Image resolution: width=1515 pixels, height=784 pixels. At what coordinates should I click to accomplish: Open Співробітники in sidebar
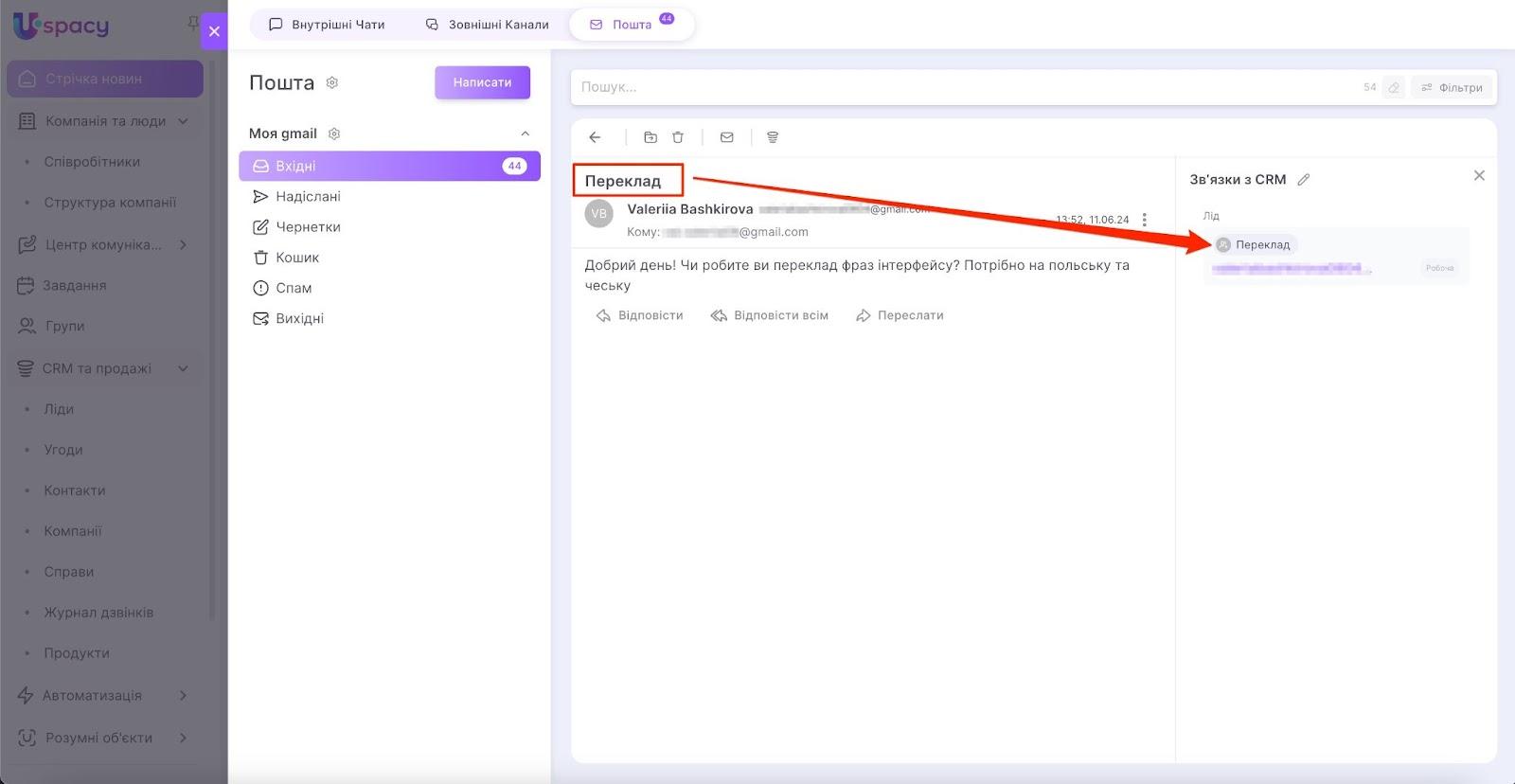pos(92,162)
